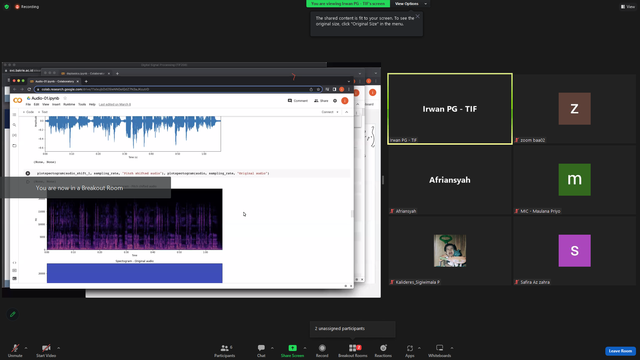Select zoom baa02 participant tile

coord(575,109)
